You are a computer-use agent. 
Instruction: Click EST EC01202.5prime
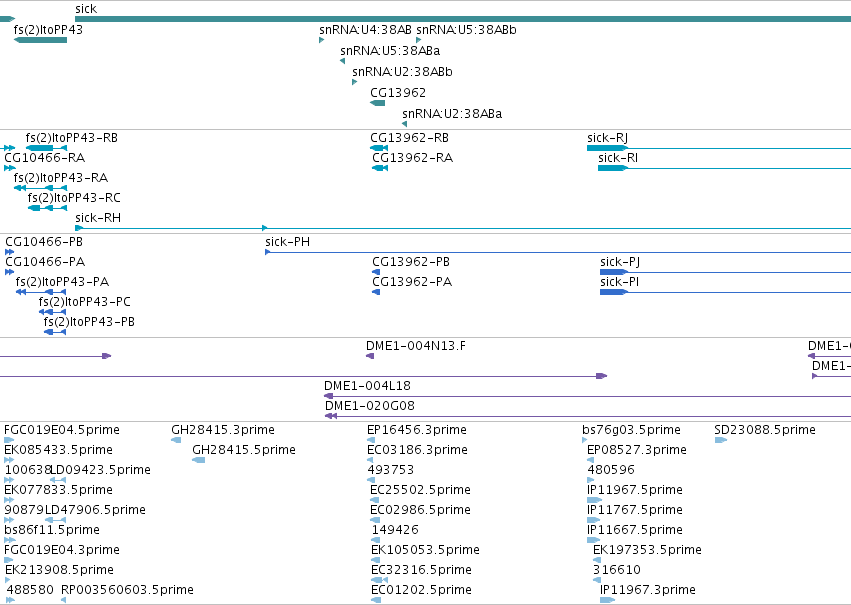pyautogui.click(x=421, y=590)
